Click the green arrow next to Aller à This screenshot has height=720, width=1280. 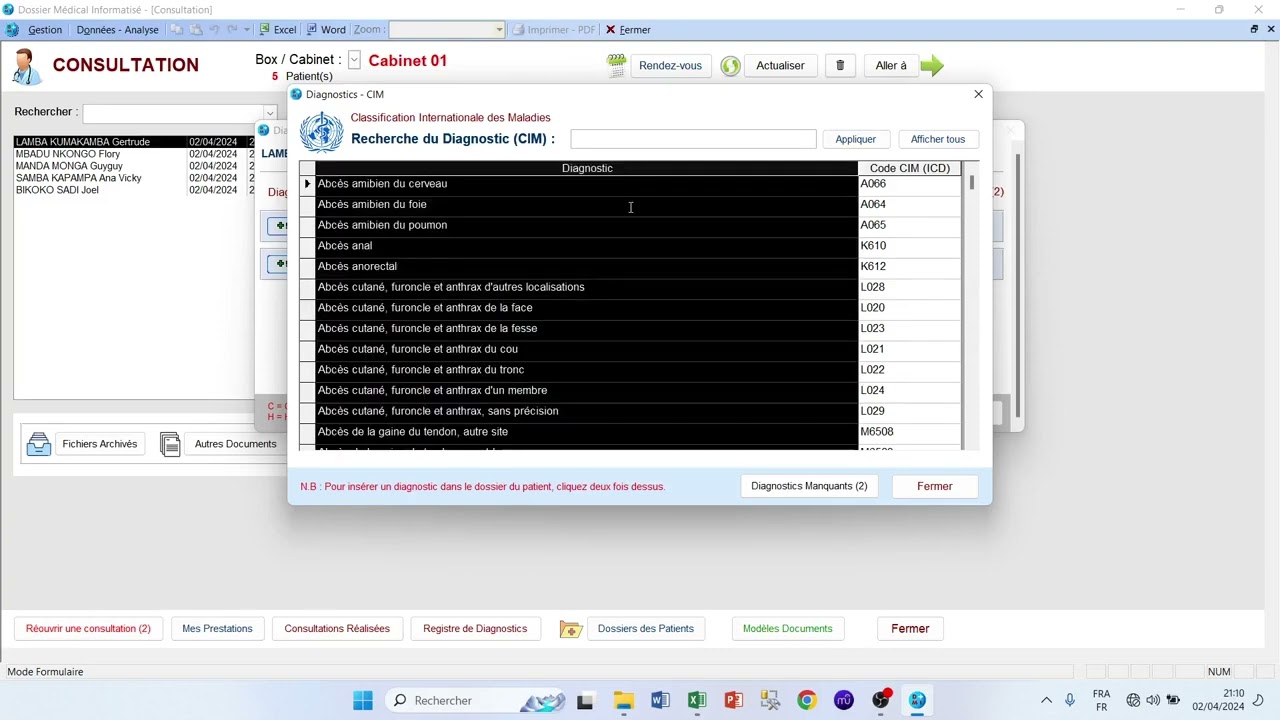click(932, 66)
